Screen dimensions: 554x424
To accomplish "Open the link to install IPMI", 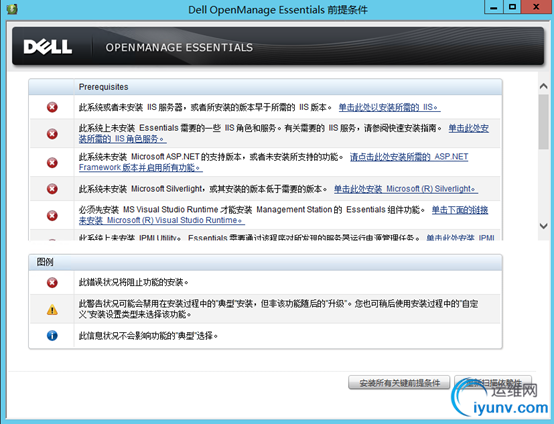I will (x=460, y=237).
